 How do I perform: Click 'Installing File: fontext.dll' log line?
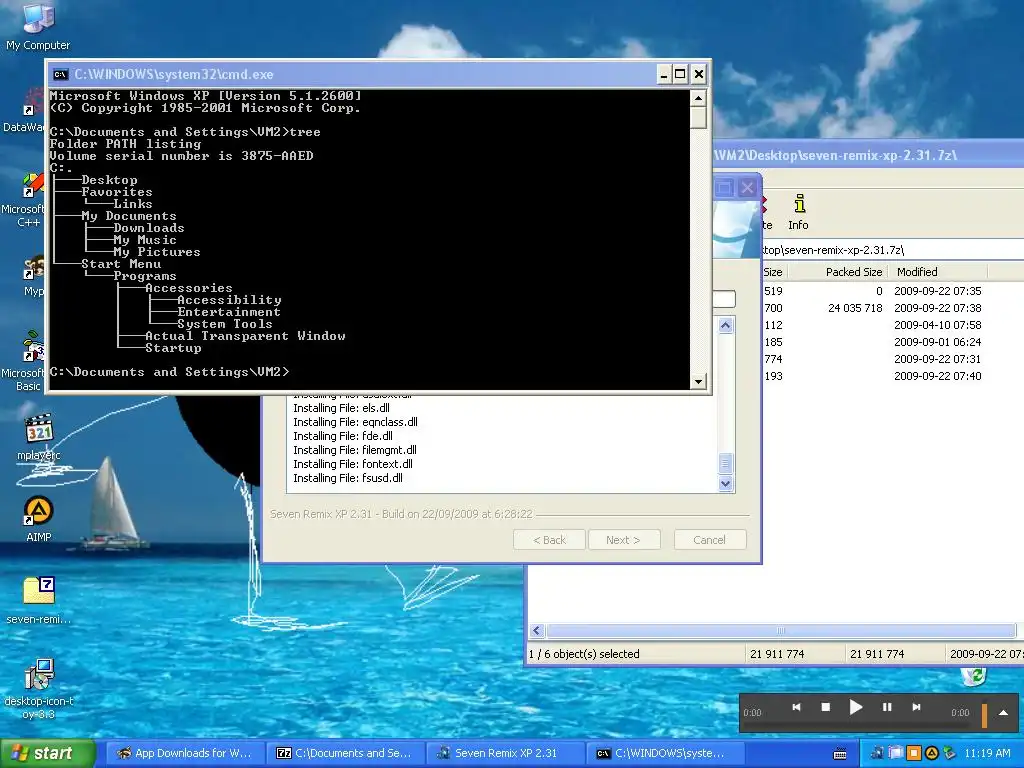[353, 464]
